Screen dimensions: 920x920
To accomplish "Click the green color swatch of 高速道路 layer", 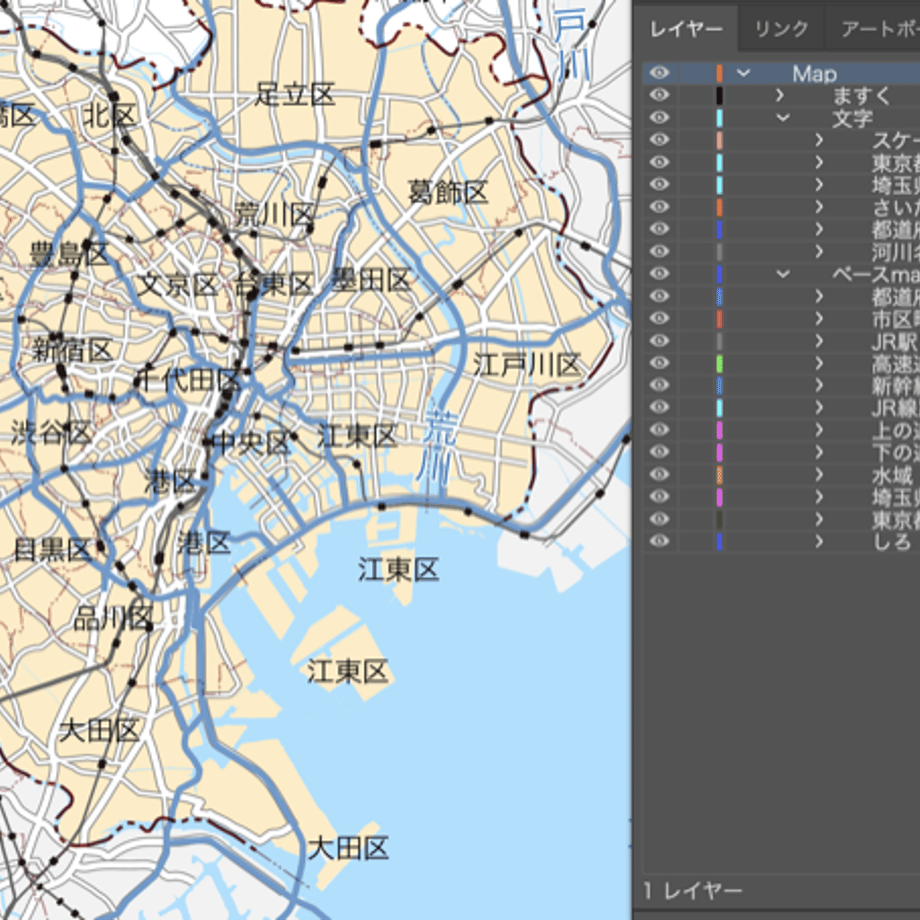I will pos(719,363).
